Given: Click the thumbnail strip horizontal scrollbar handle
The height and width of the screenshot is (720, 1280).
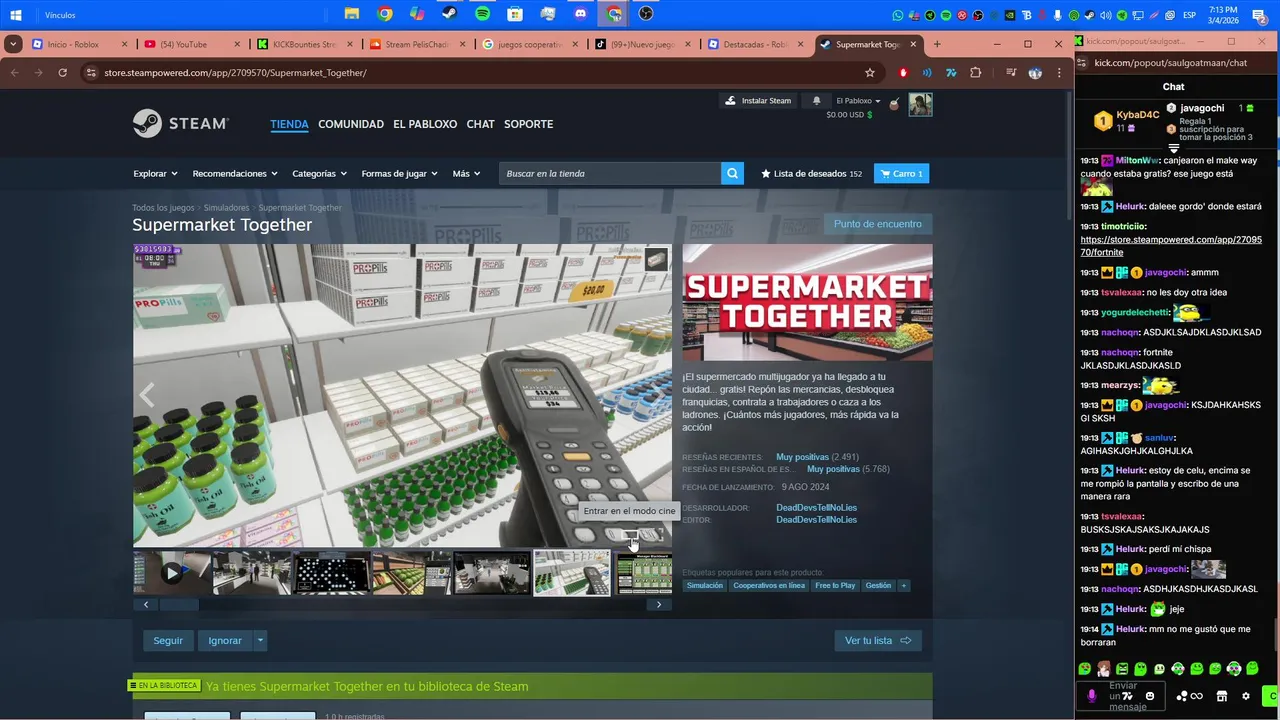Looking at the screenshot, I should point(179,604).
